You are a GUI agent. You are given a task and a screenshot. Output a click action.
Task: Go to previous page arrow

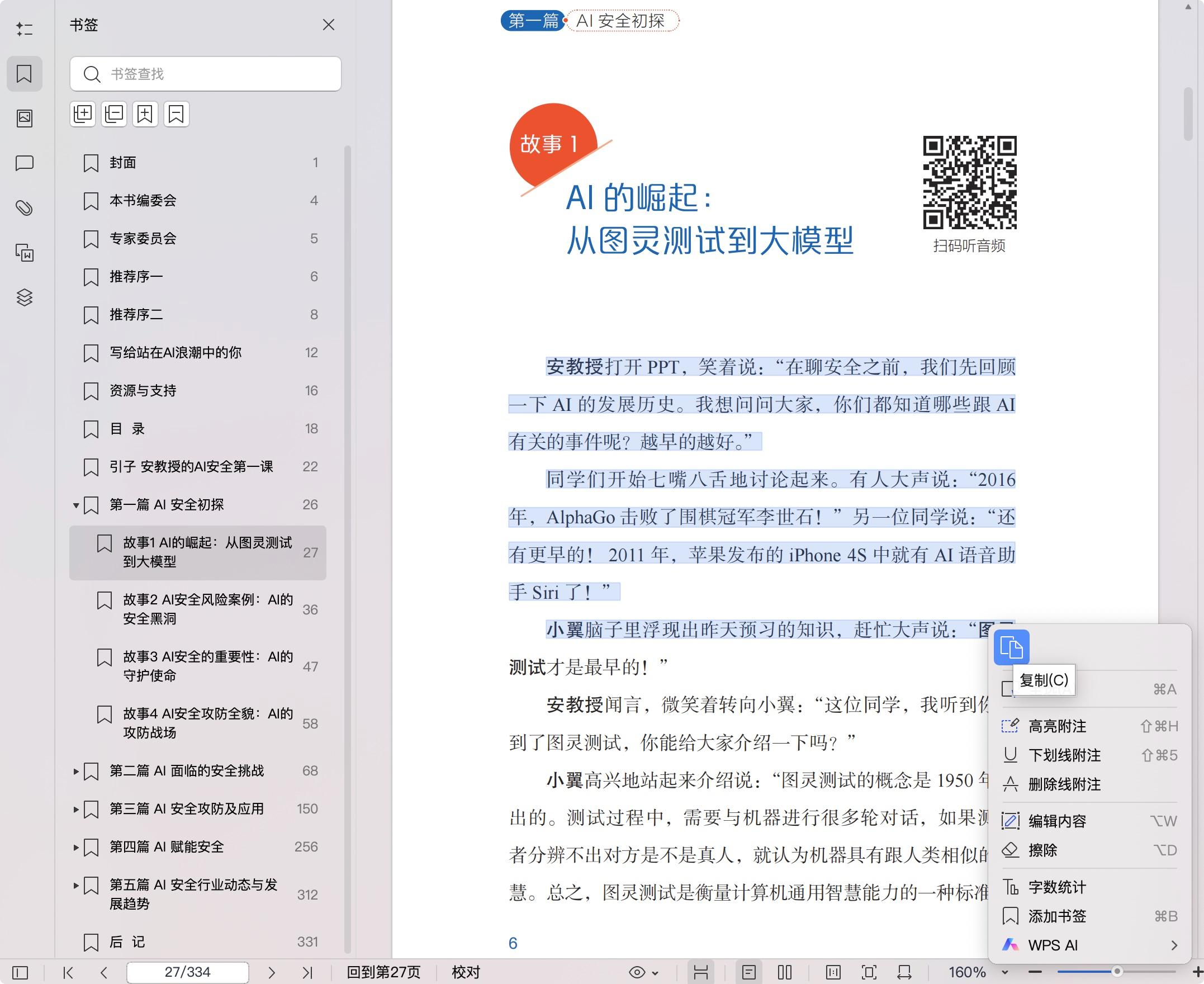pos(103,973)
